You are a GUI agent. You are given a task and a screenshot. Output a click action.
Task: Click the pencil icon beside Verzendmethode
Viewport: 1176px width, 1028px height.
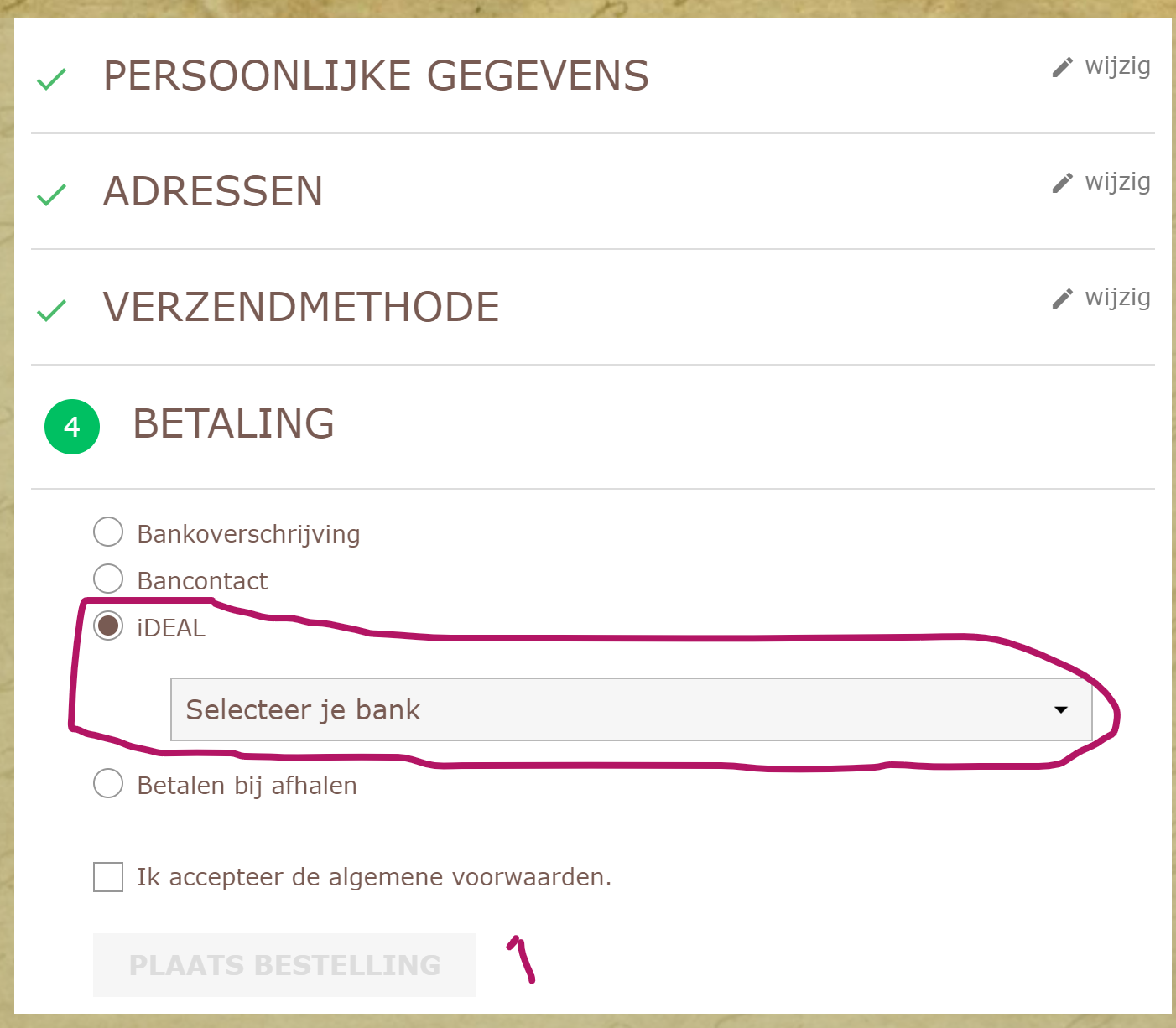click(1062, 299)
